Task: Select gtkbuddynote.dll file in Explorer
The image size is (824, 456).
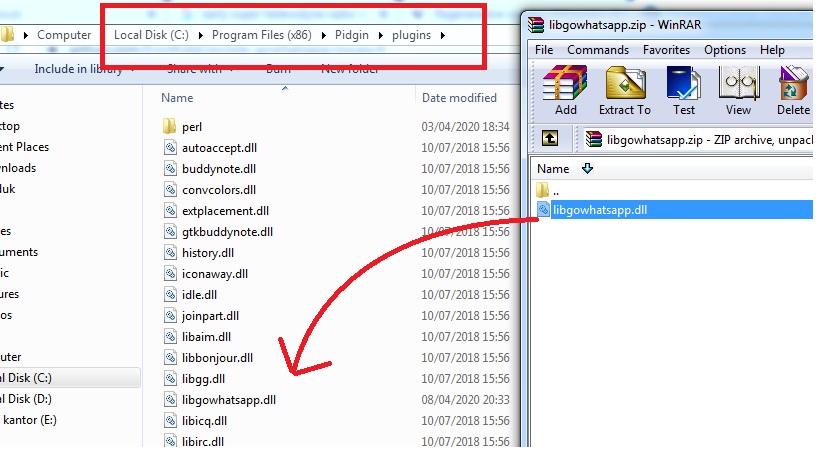Action: [227, 232]
